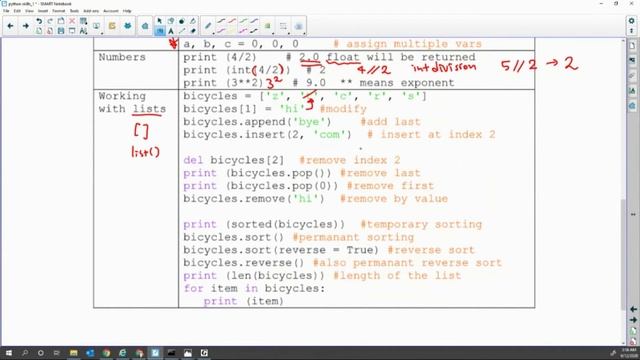Open the Help menu
Viewport: 640px width, 360px height.
pos(127,11)
